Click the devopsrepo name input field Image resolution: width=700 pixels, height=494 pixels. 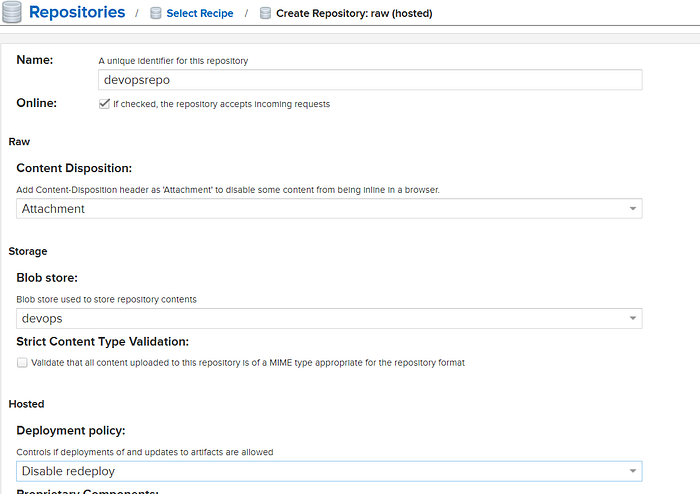click(x=370, y=80)
